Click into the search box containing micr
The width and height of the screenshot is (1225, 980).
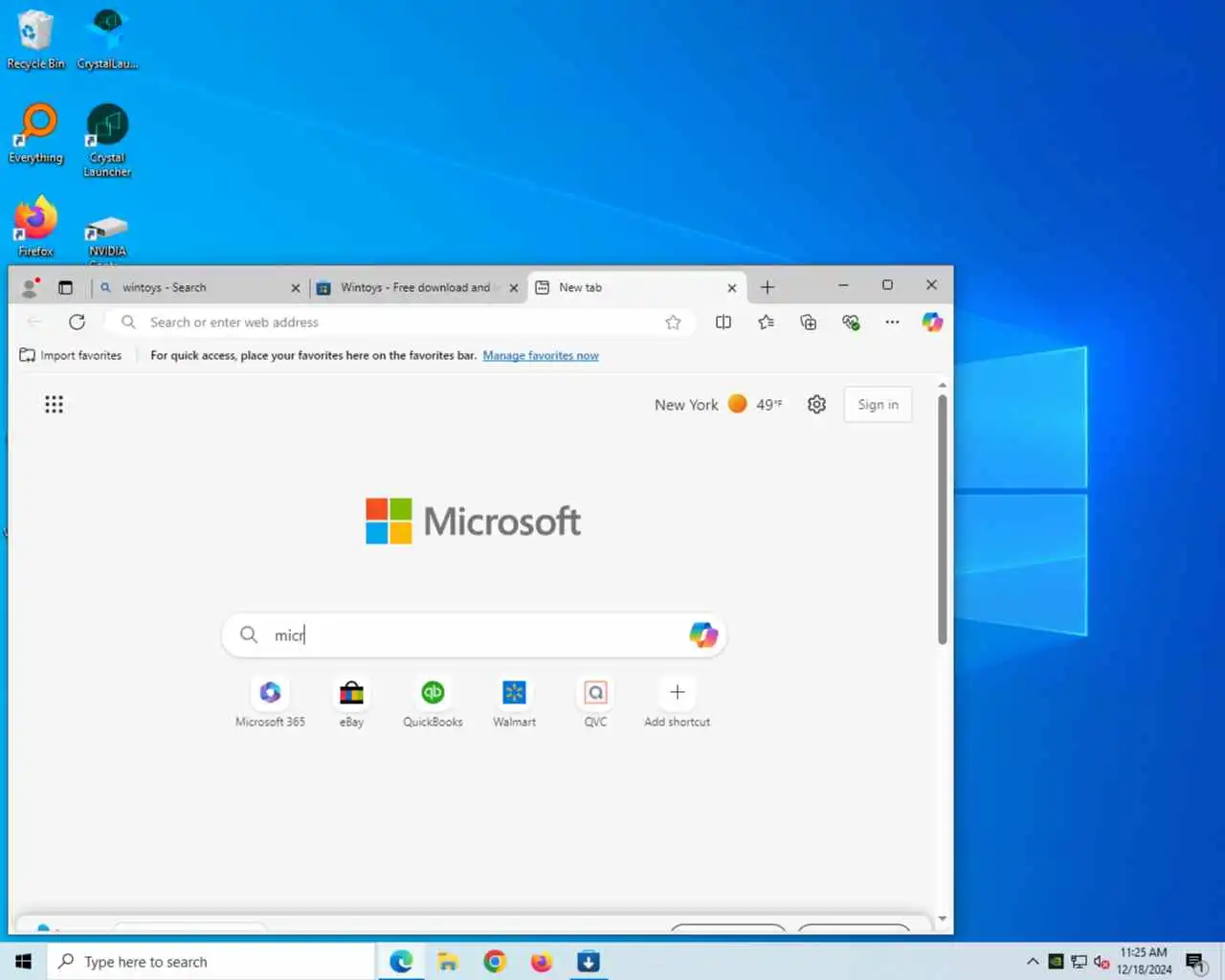(474, 635)
